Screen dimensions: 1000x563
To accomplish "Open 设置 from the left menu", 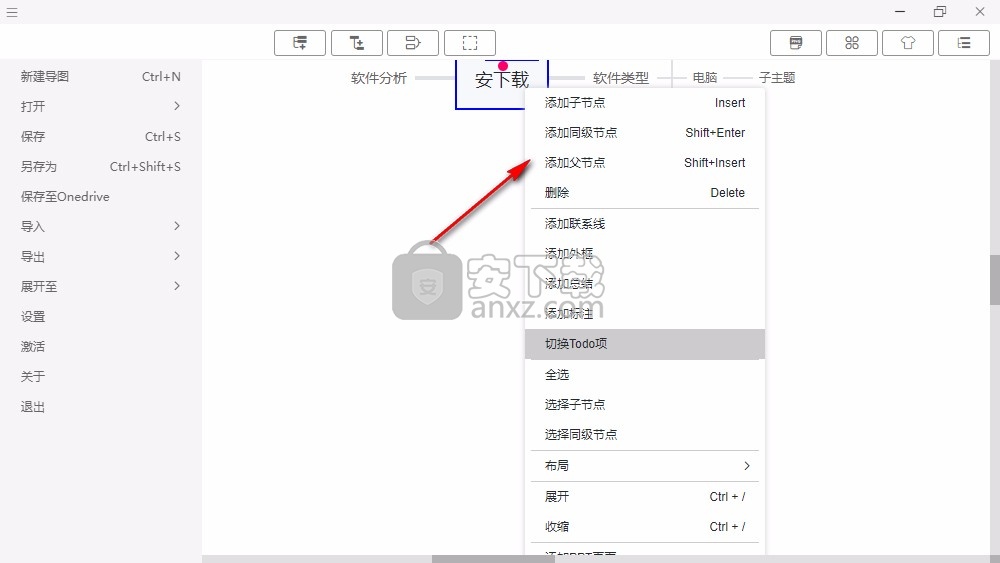I will (100, 316).
